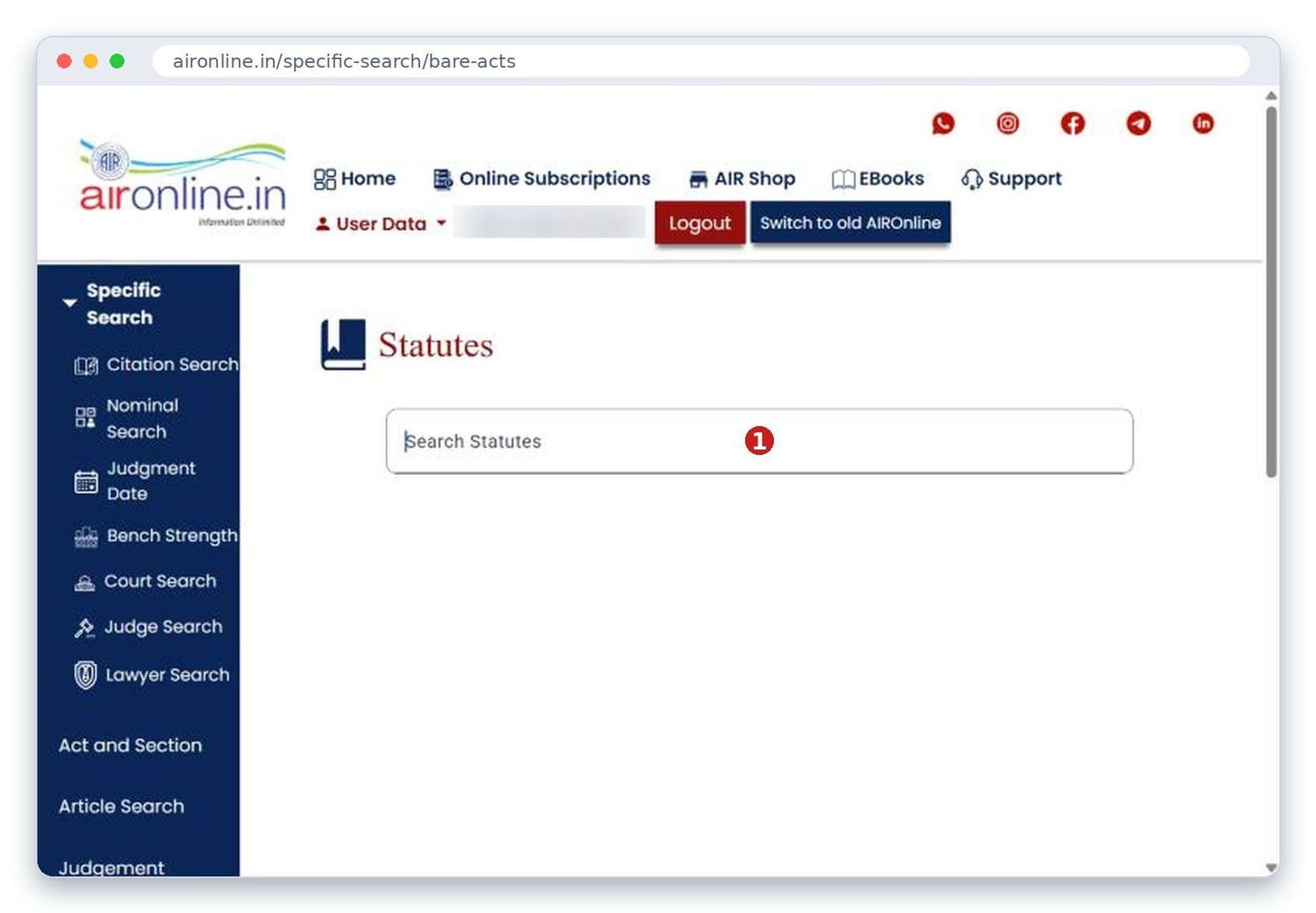Open the Facebook social icon
Screen dimensions: 1316x913
(x=1073, y=124)
